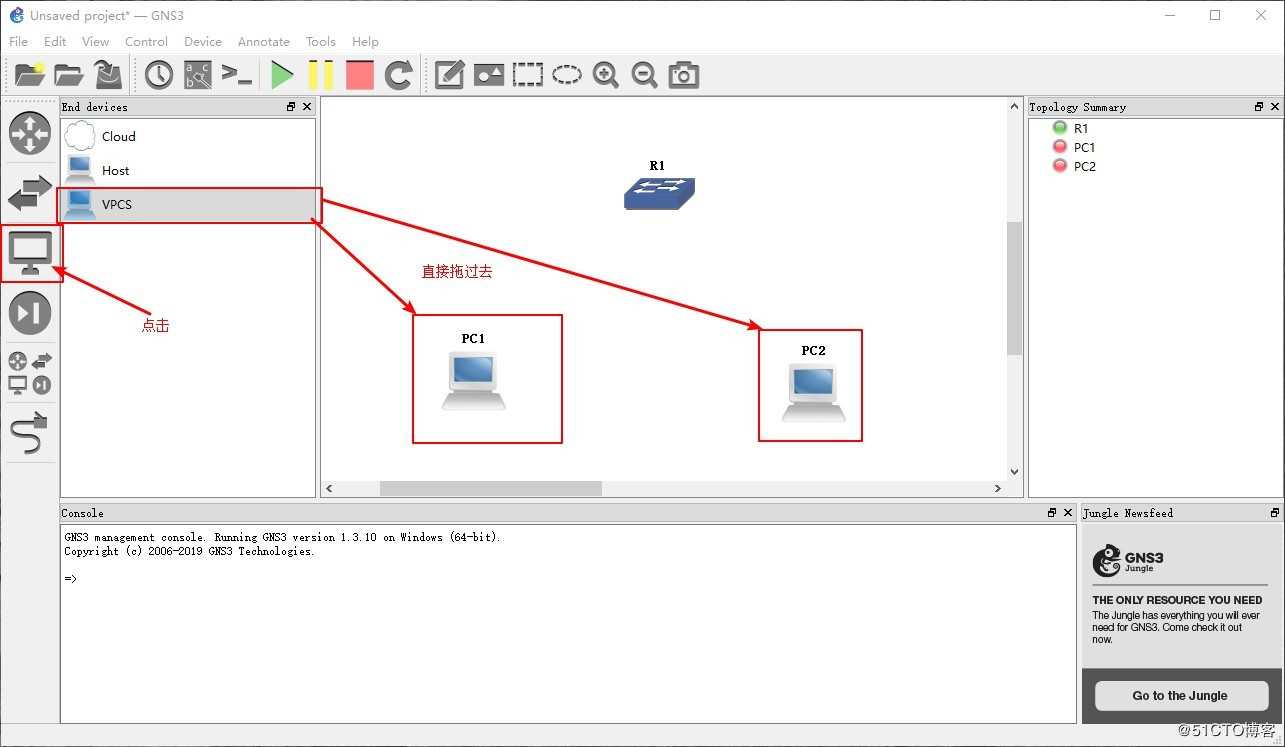The width and height of the screenshot is (1285, 747).
Task: Reload all devices icon
Action: click(x=399, y=74)
